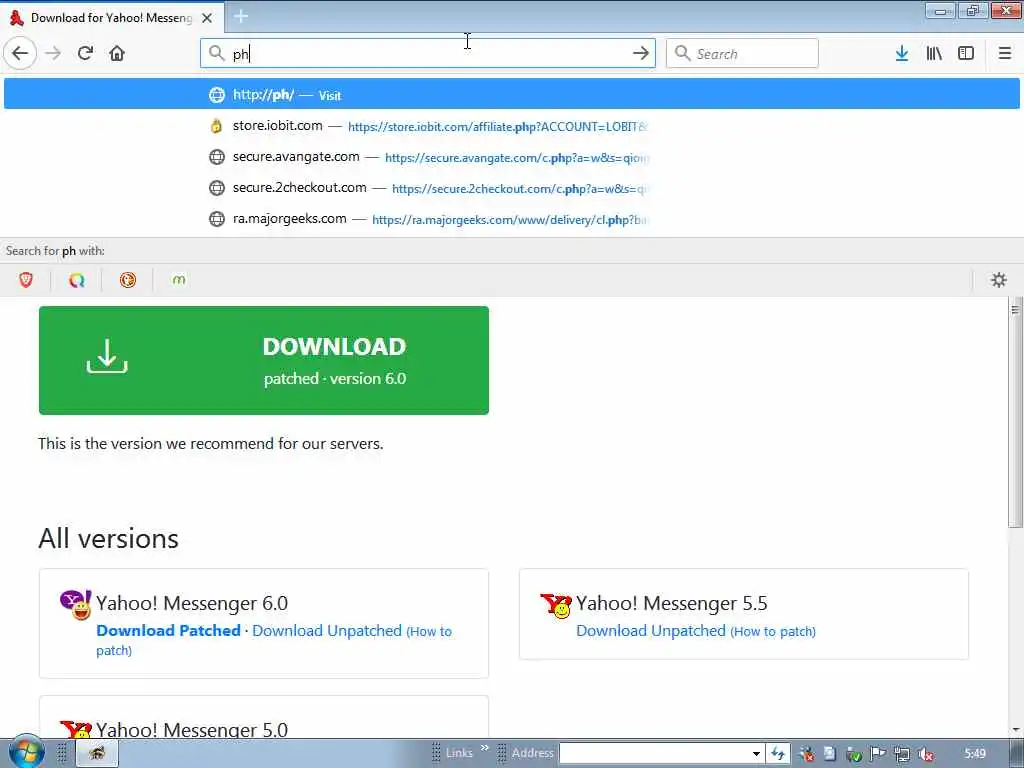Search with the DuckDuckGo engine icon
This screenshot has height=768, width=1024.
tap(128, 280)
